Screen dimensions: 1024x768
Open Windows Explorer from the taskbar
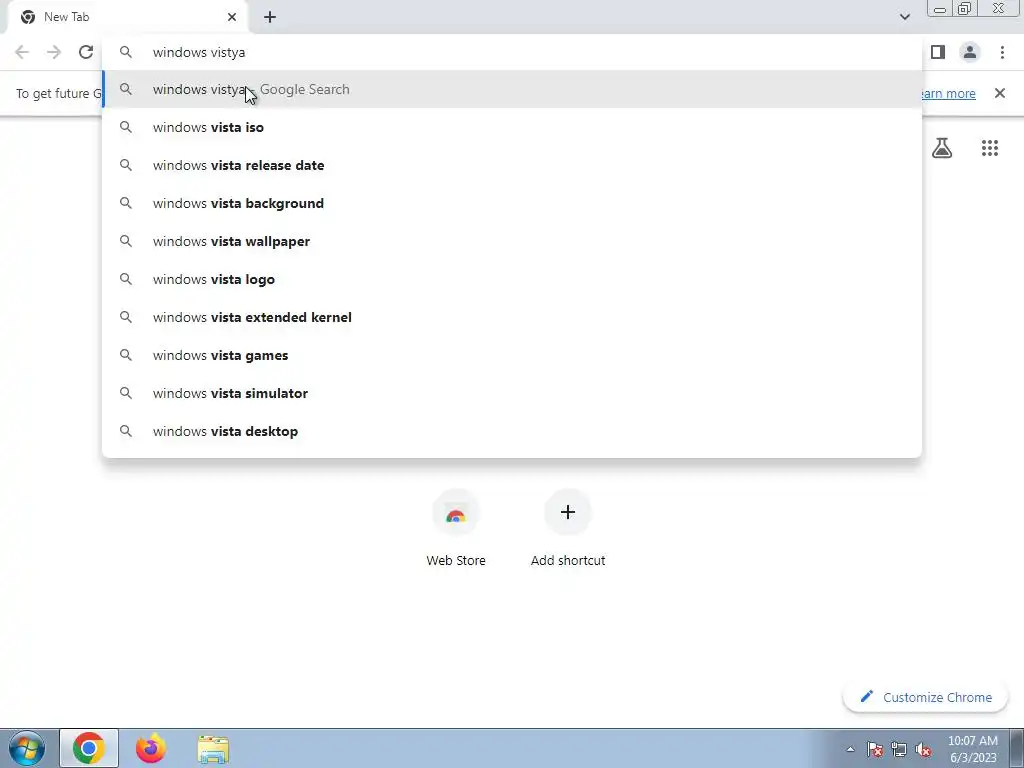(213, 749)
